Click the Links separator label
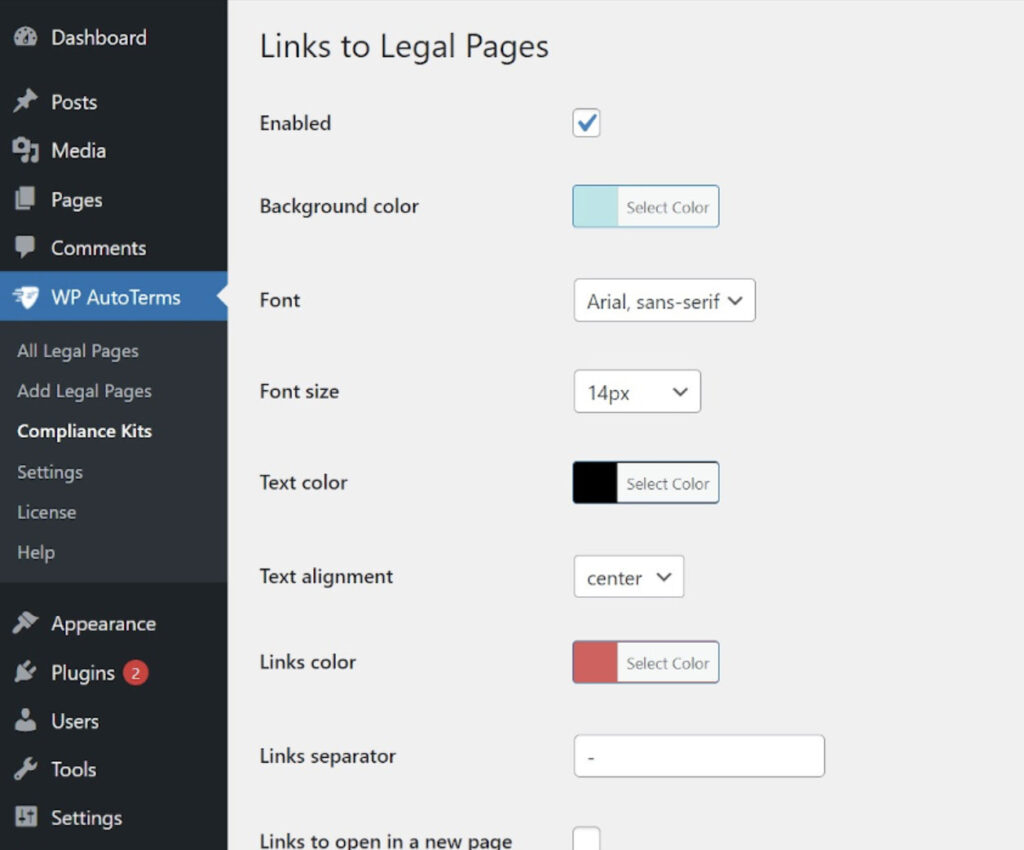1024x850 pixels. coord(327,756)
